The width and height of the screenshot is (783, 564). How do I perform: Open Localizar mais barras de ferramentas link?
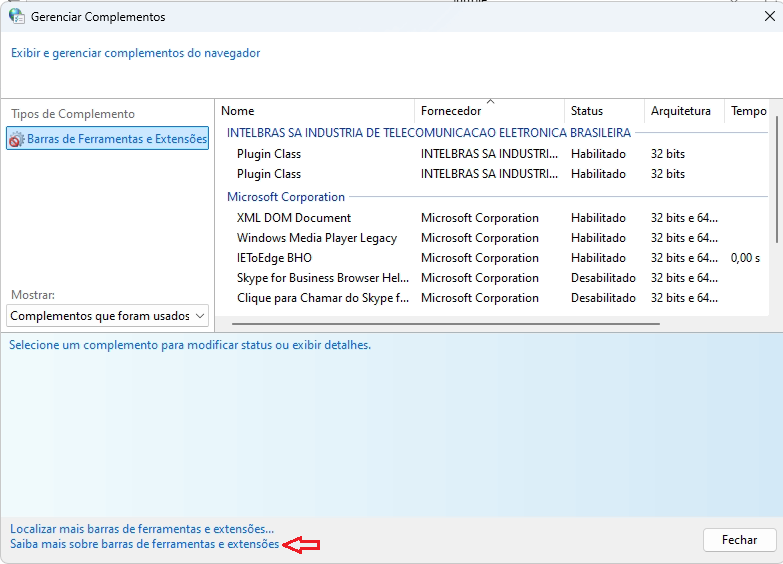coord(142,529)
